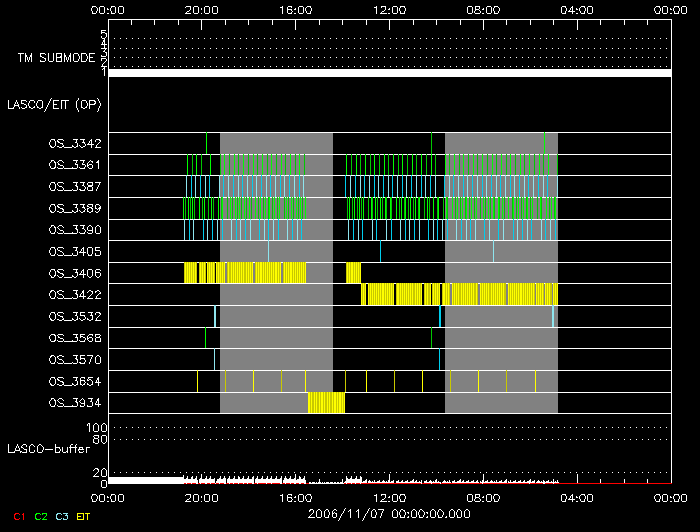Click the white TM SUBMODE level bar
This screenshot has height=532, width=700.
(x=389, y=73)
